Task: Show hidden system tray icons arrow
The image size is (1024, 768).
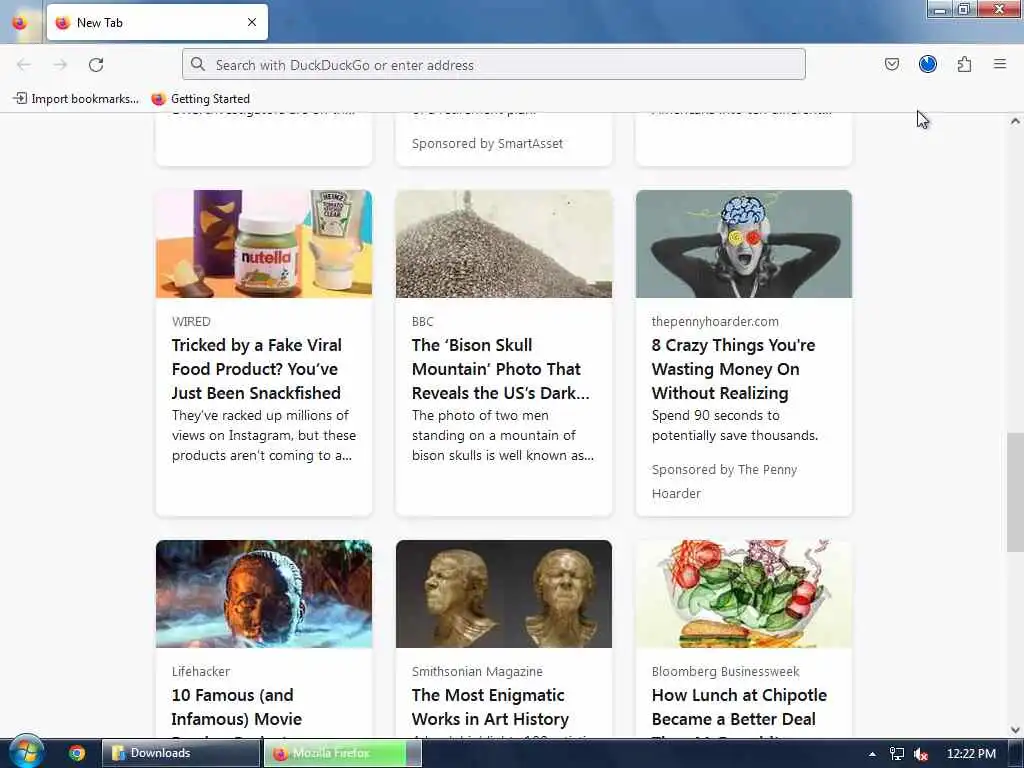Action: click(x=872, y=754)
